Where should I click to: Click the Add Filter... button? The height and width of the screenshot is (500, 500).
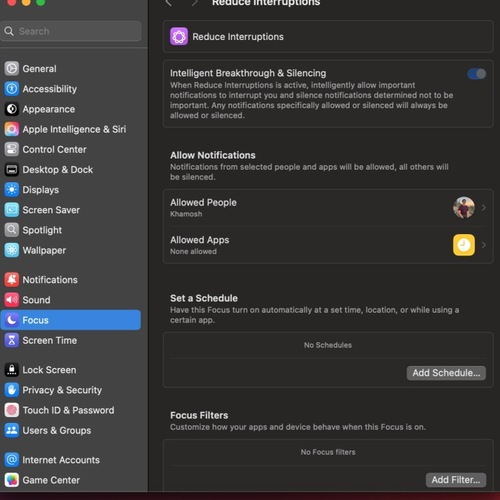click(456, 480)
